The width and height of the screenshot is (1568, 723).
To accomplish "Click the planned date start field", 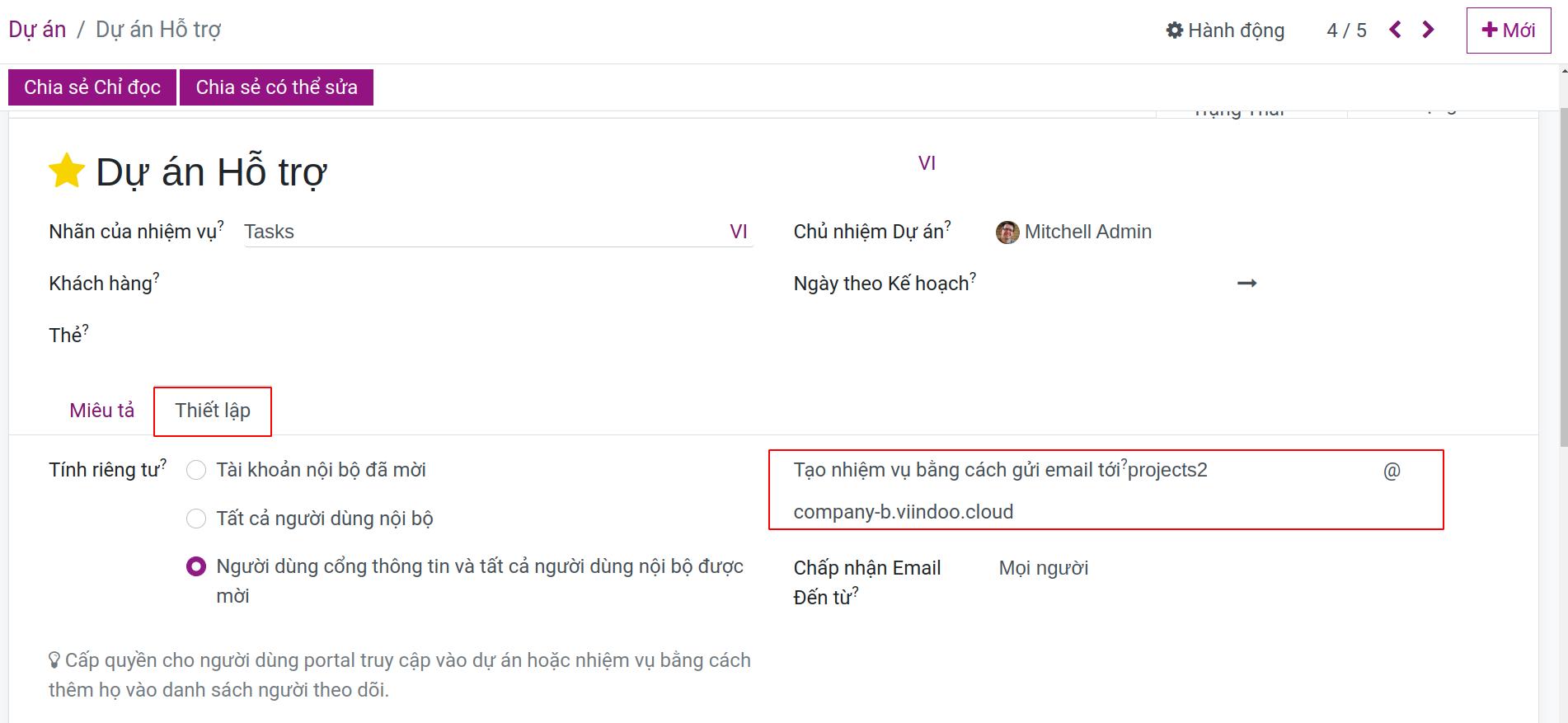I will pyautogui.click(x=1113, y=284).
